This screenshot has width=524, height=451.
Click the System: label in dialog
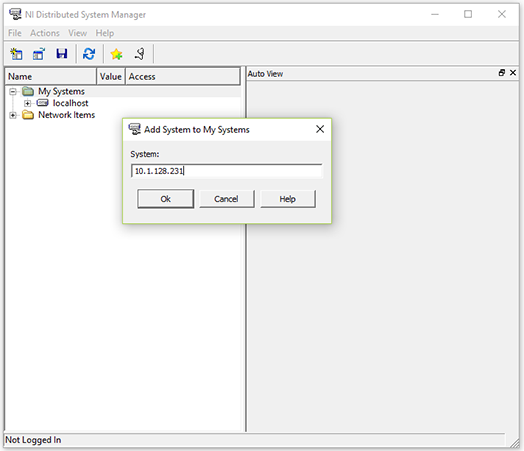(x=145, y=154)
